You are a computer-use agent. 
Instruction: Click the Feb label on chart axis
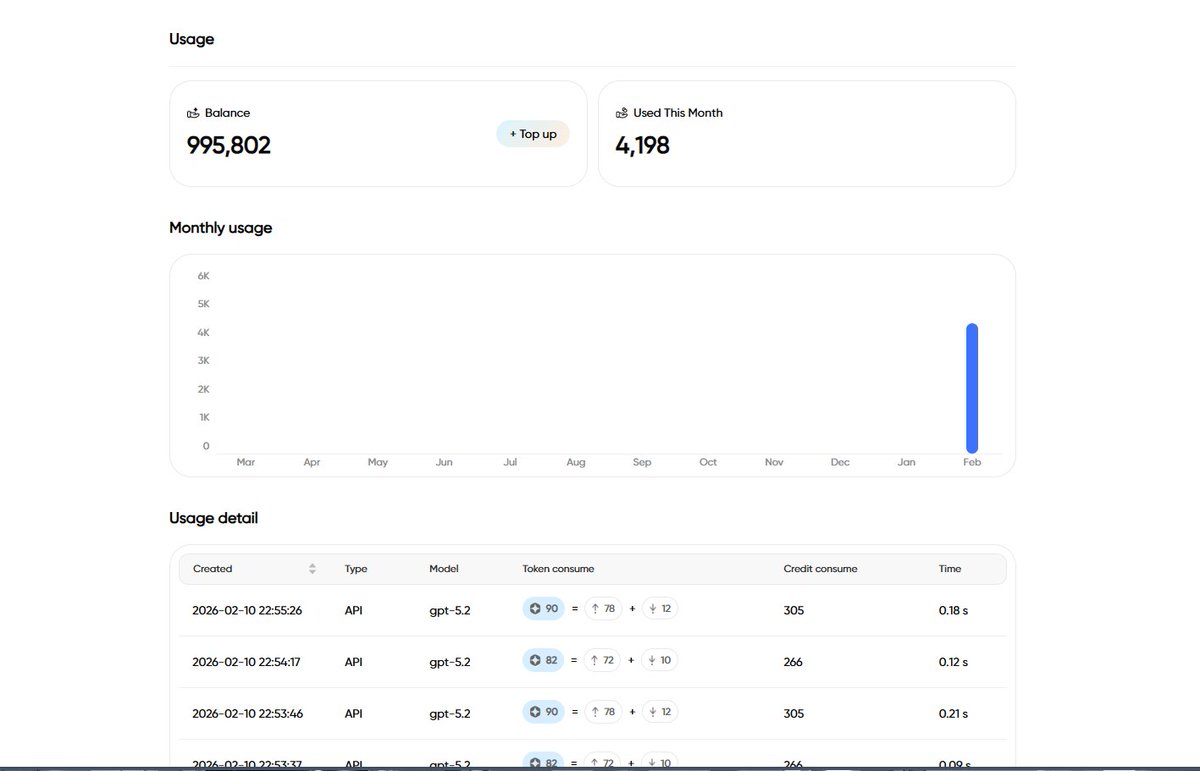click(972, 462)
